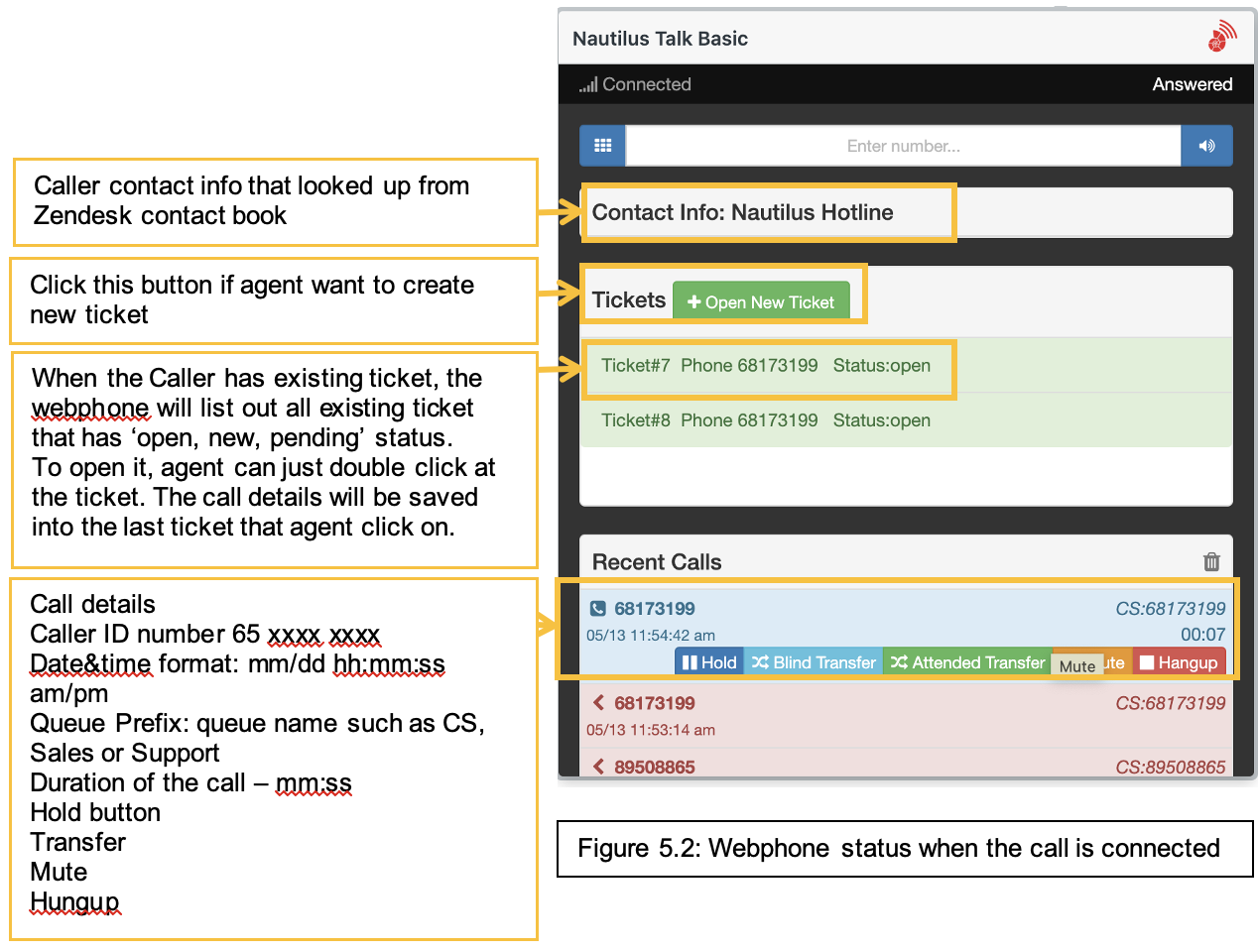Mute the current call
This screenshot has width=1258, height=952.
coord(1091,663)
